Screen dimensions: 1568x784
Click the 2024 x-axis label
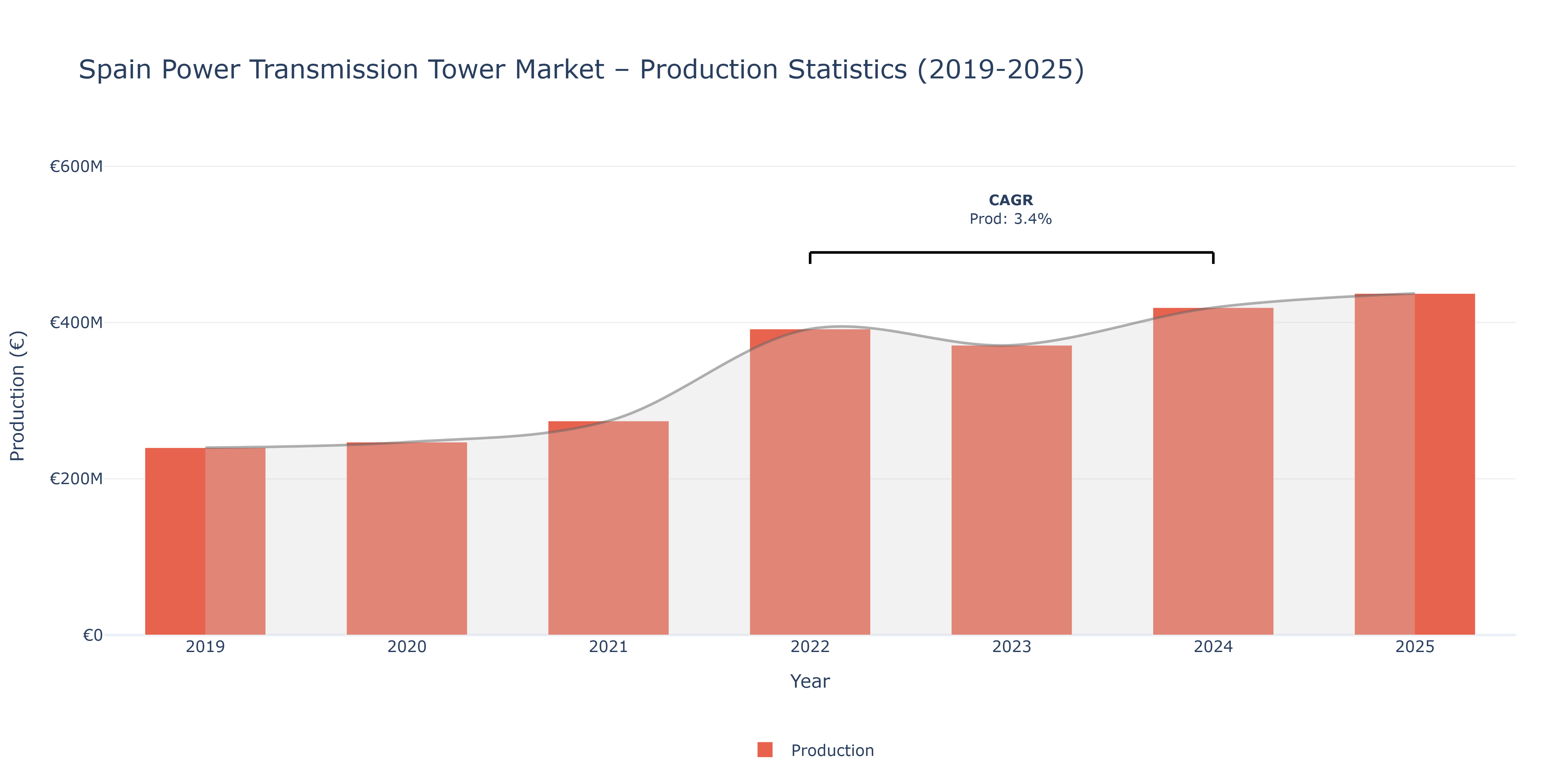point(1213,646)
